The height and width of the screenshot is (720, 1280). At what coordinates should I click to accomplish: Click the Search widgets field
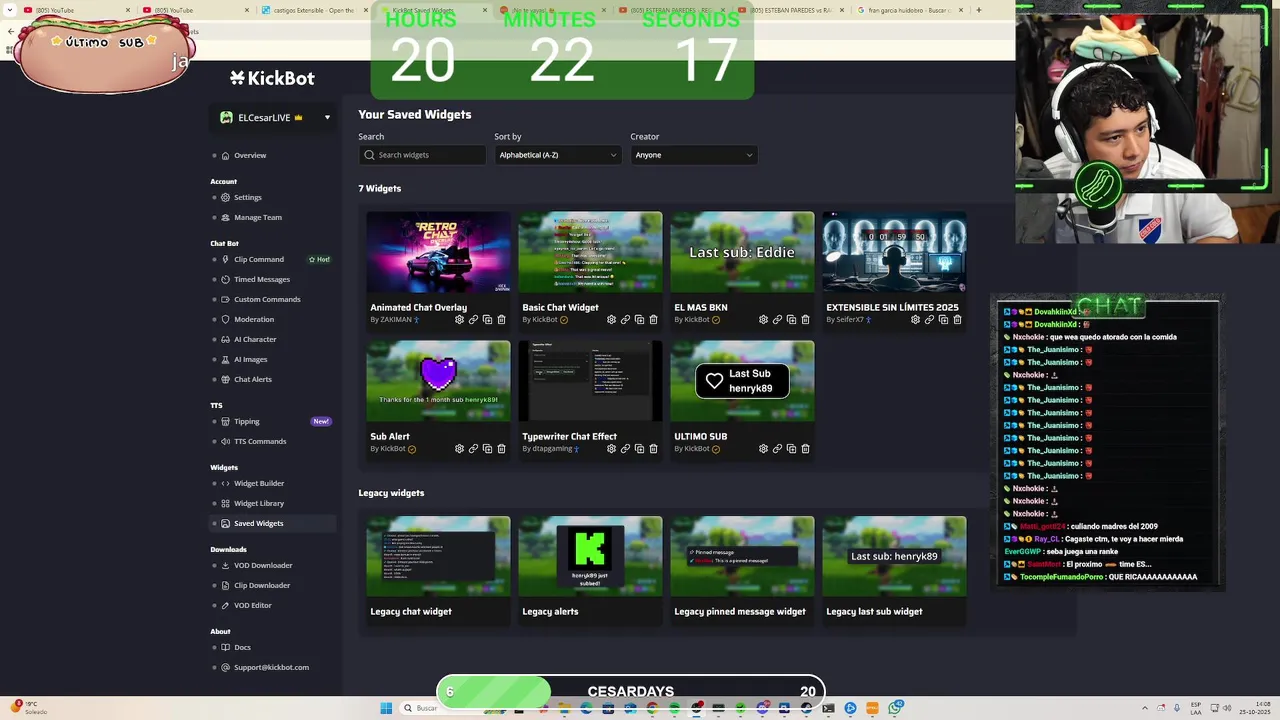coord(422,155)
